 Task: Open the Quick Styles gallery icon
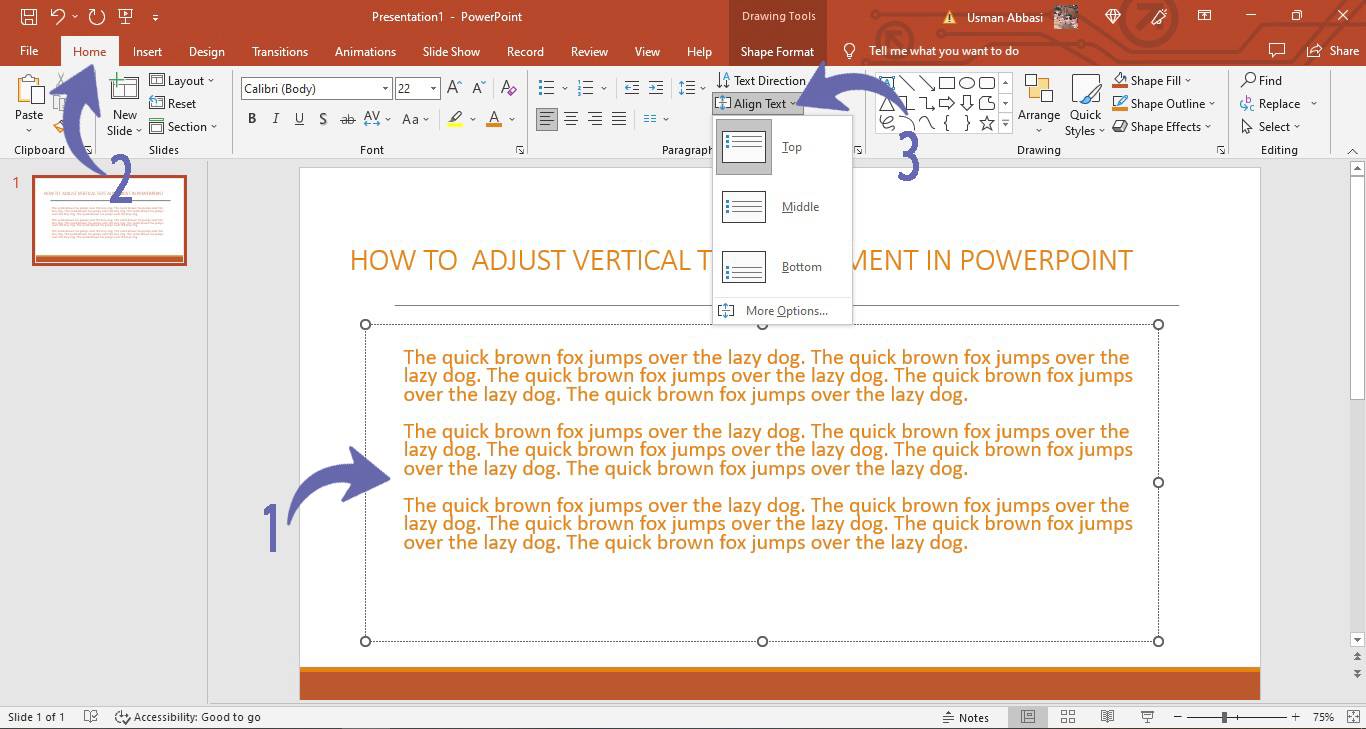pyautogui.click(x=1085, y=90)
